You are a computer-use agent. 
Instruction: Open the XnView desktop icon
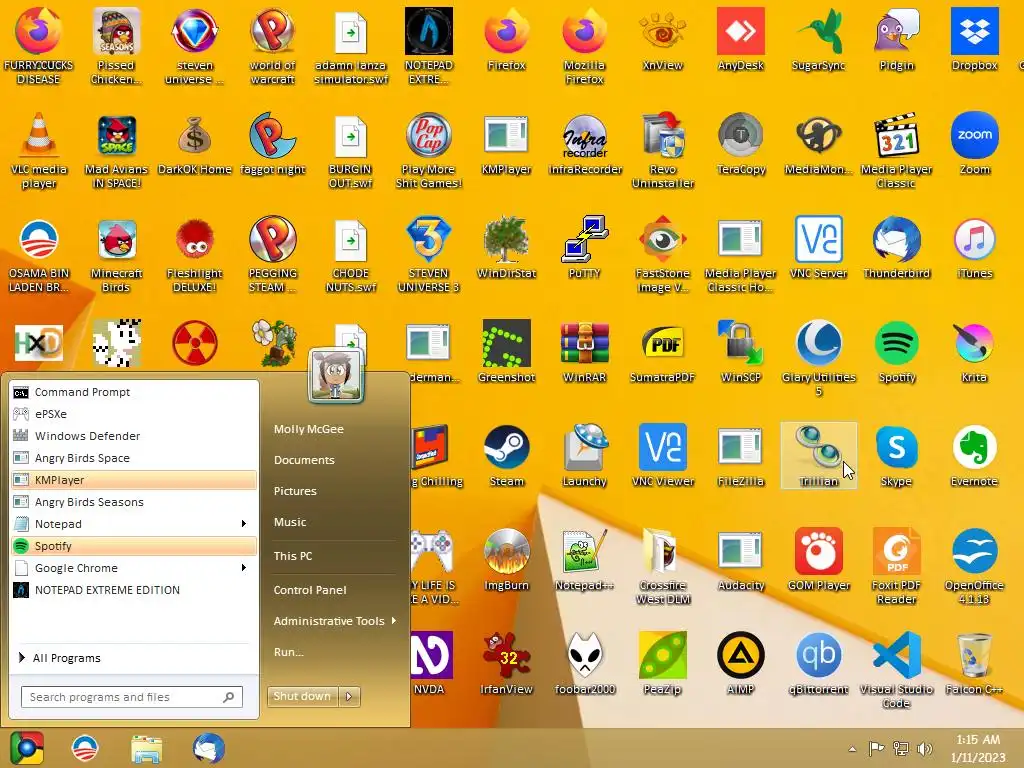pyautogui.click(x=662, y=39)
